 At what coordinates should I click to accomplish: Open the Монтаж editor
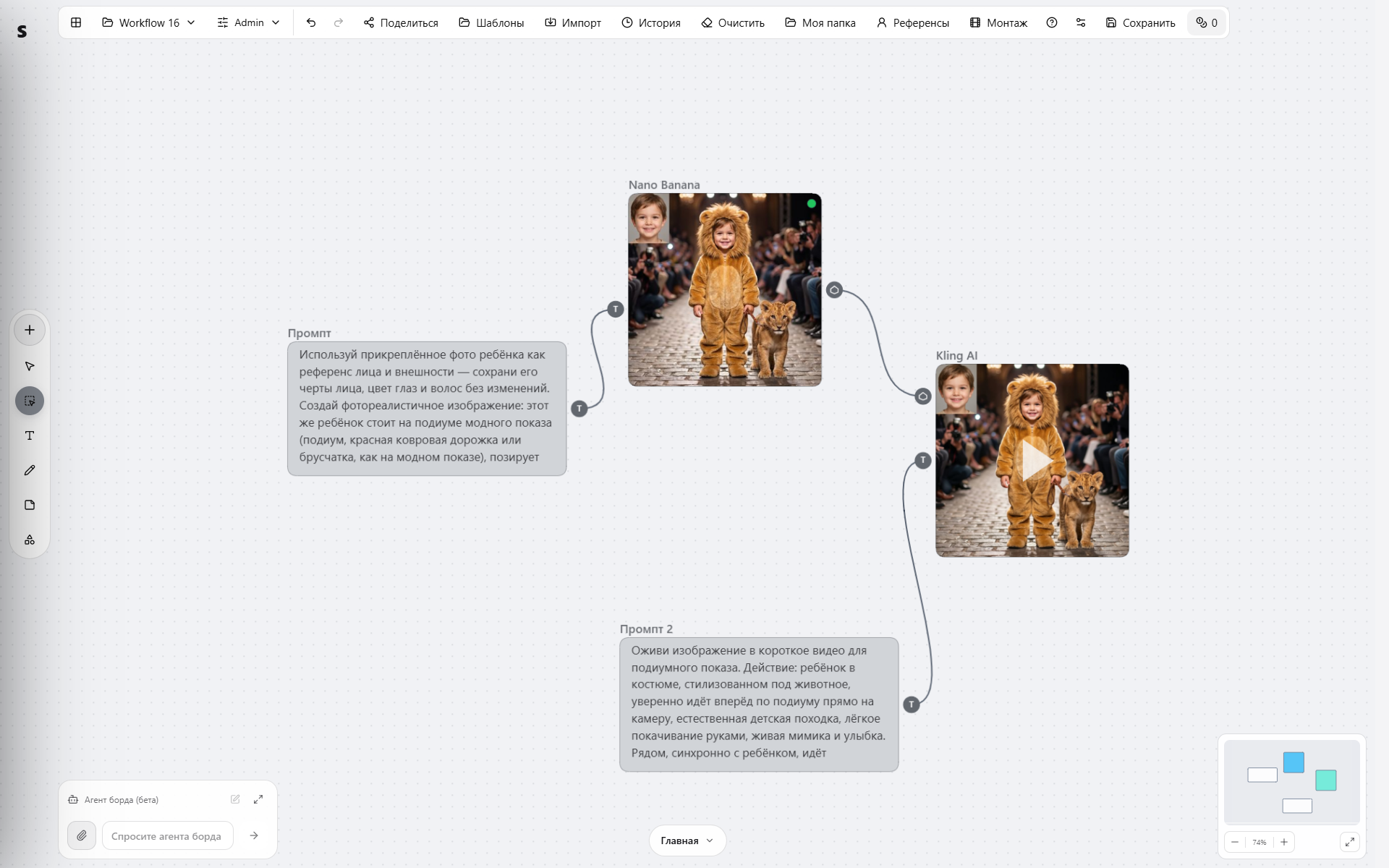tap(998, 22)
